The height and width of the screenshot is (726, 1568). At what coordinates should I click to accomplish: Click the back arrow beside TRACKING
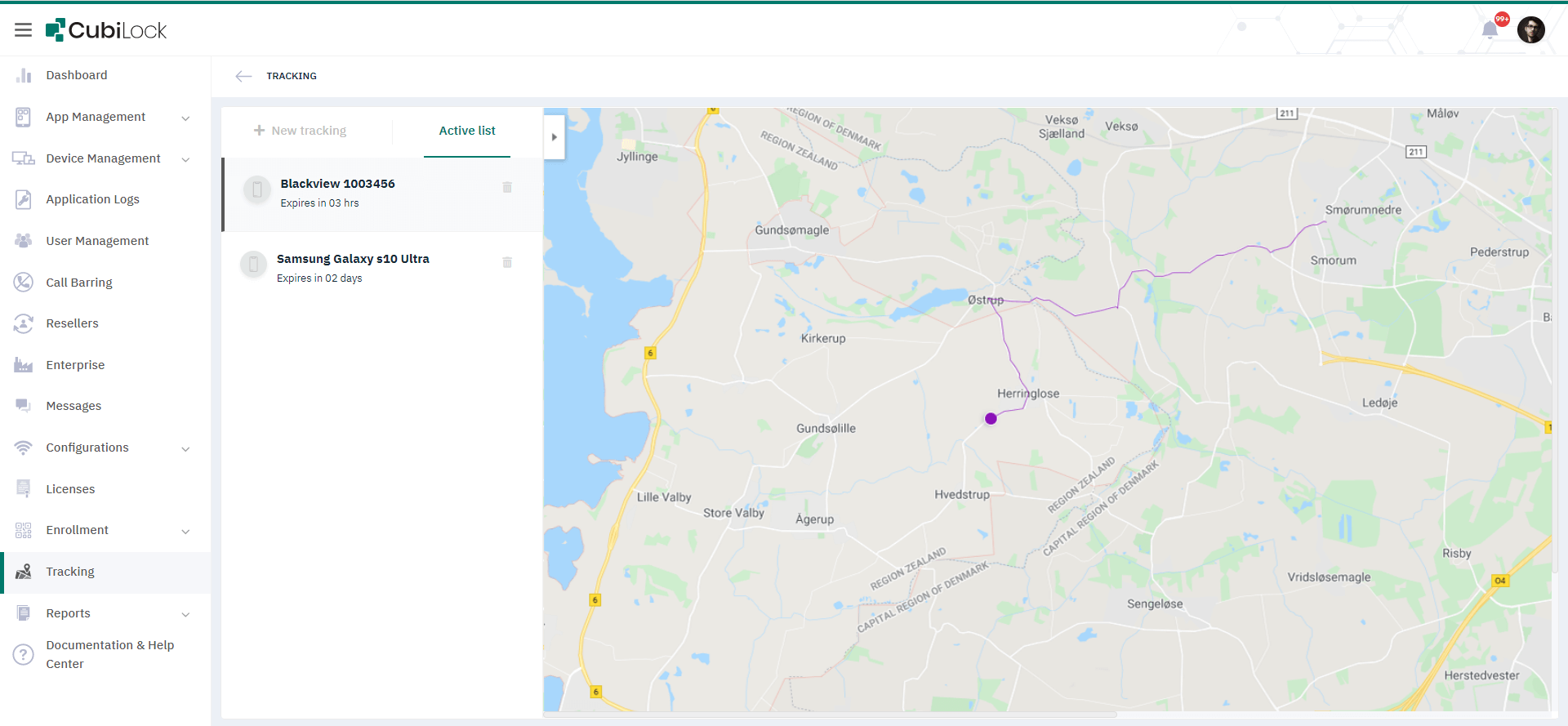tap(243, 76)
